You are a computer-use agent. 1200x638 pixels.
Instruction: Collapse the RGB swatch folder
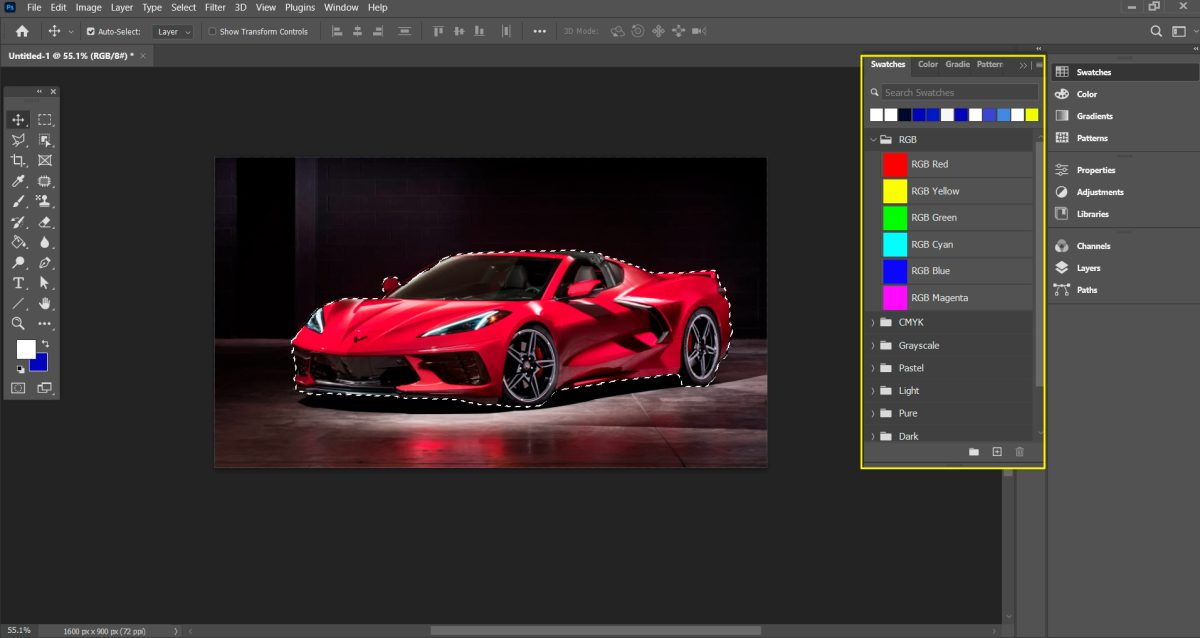(873, 139)
